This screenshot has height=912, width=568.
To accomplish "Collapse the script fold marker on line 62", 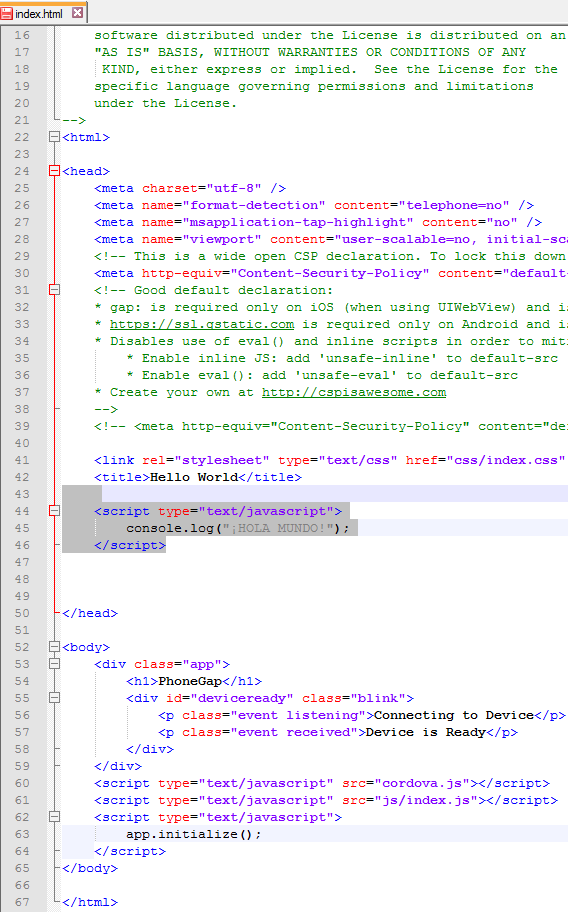I will tap(54, 817).
